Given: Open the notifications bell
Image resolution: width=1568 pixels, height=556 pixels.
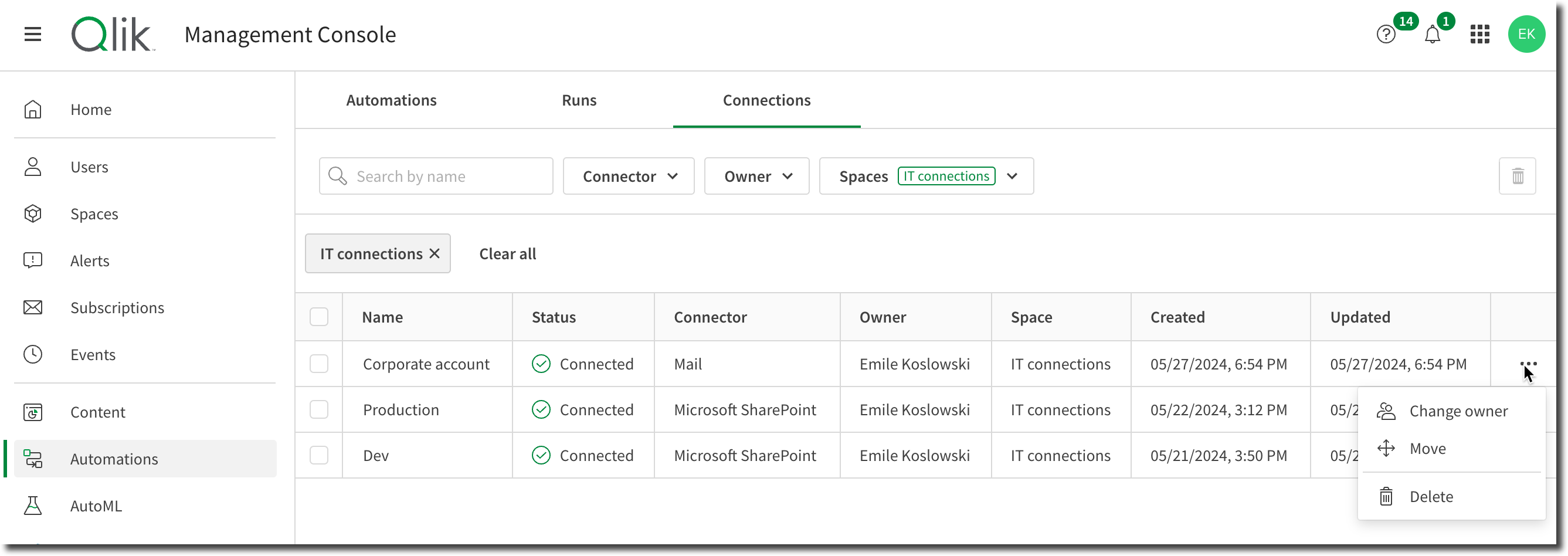Looking at the screenshot, I should pyautogui.click(x=1433, y=35).
